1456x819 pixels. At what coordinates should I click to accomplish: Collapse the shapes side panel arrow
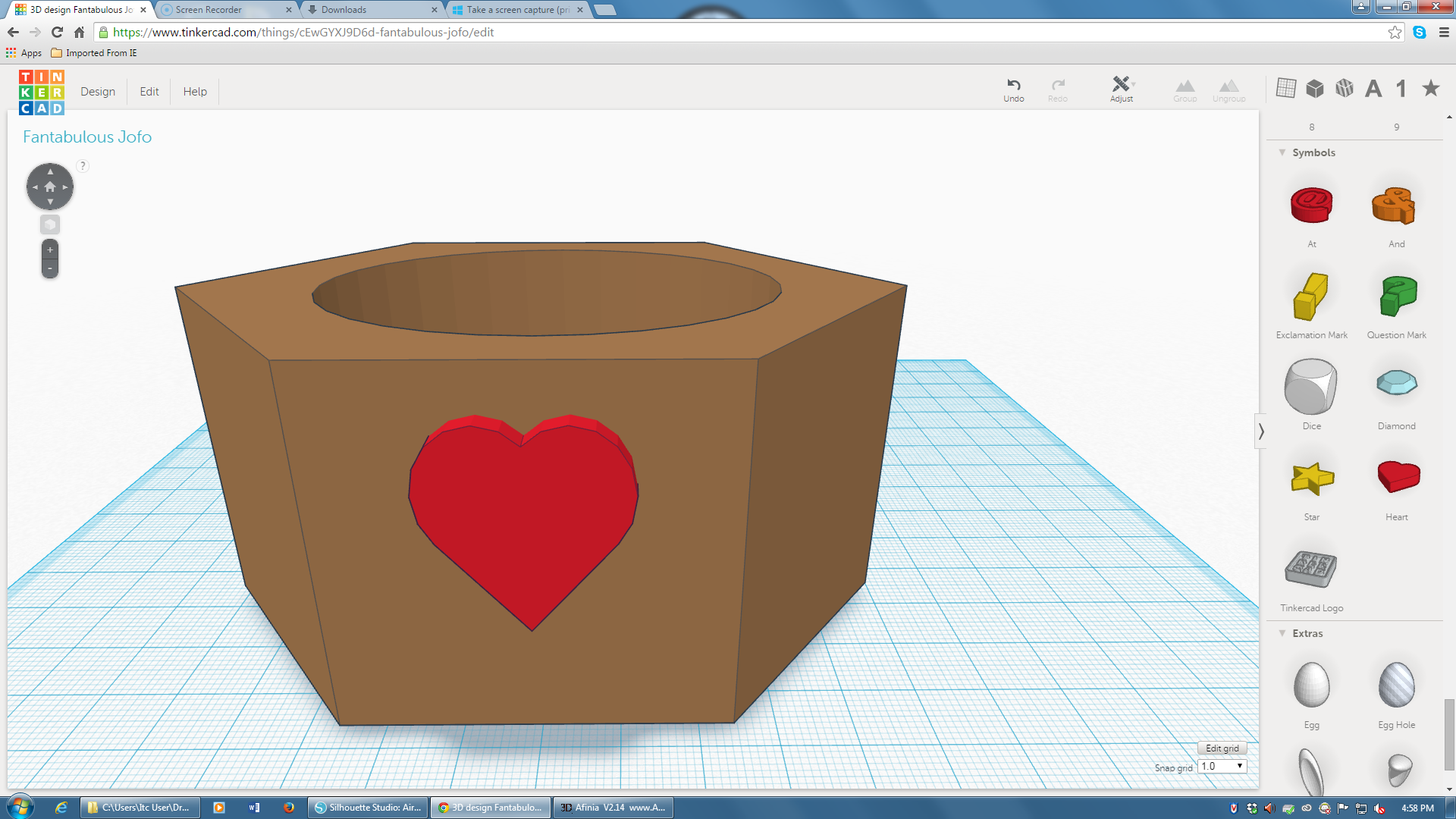pyautogui.click(x=1261, y=431)
